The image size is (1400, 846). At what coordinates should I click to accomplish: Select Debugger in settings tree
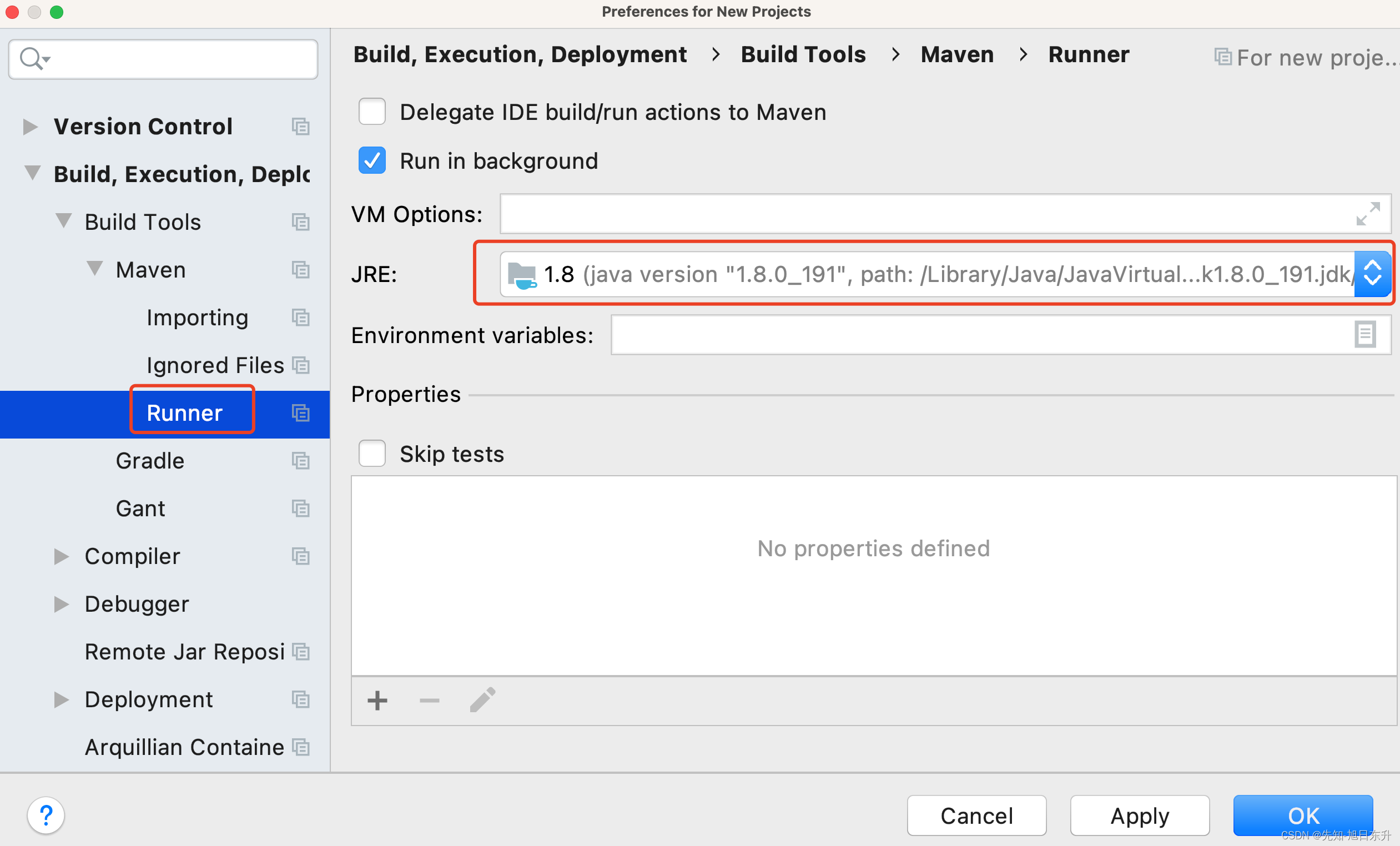pos(137,603)
